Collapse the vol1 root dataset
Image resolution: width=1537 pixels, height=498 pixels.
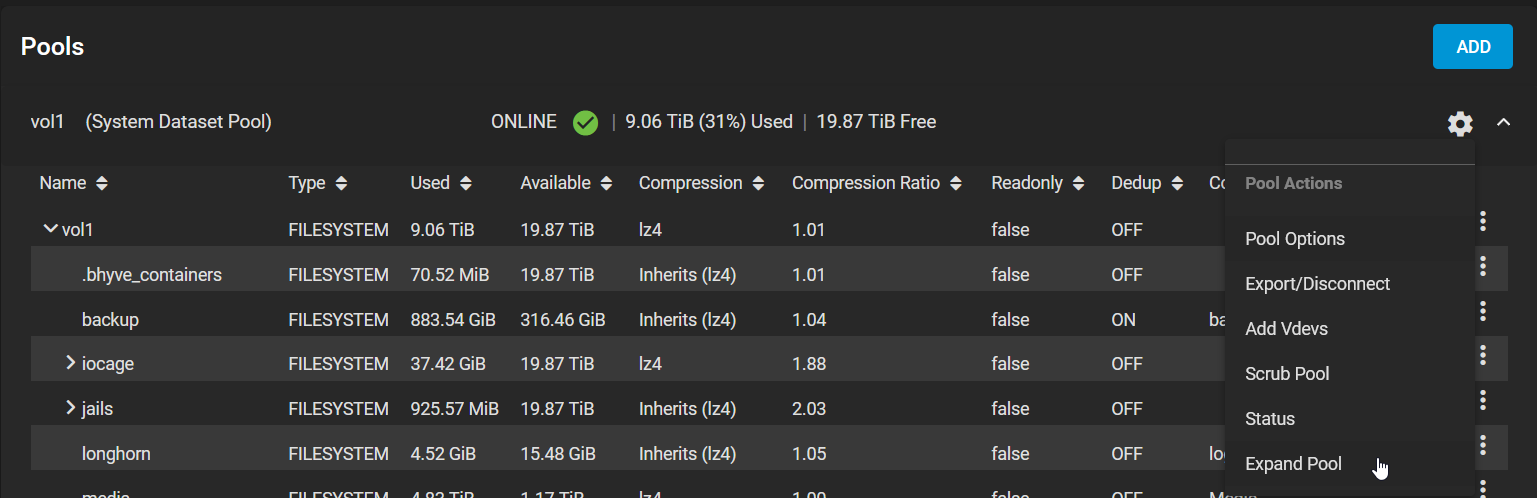[50, 229]
